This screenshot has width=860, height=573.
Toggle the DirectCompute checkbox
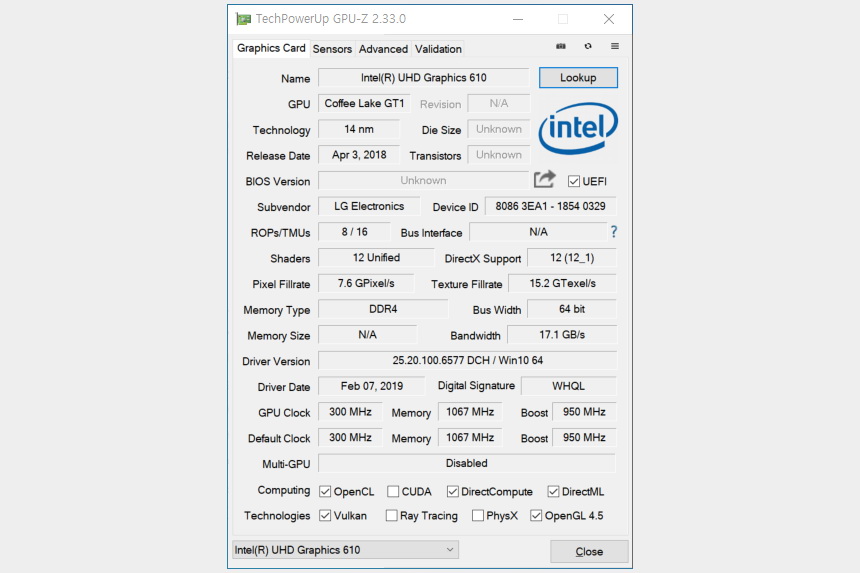[x=452, y=492]
